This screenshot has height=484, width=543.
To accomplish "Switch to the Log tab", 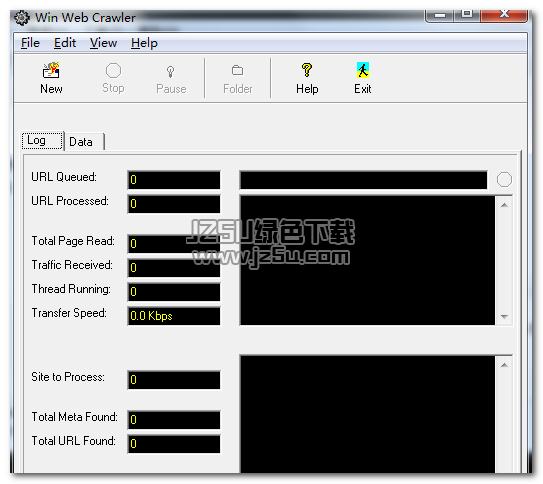I will point(42,140).
